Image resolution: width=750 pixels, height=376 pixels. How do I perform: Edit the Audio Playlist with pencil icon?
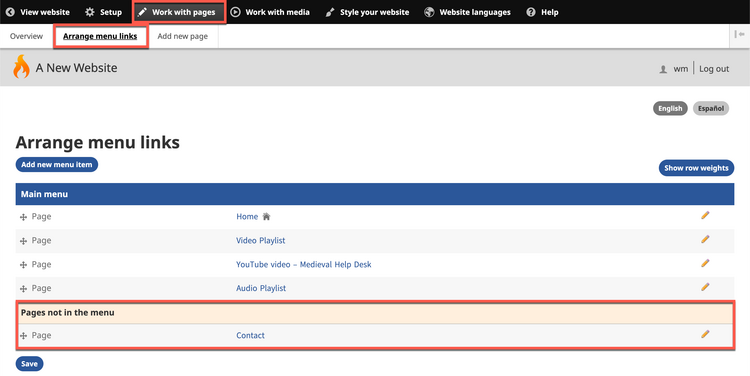click(705, 288)
